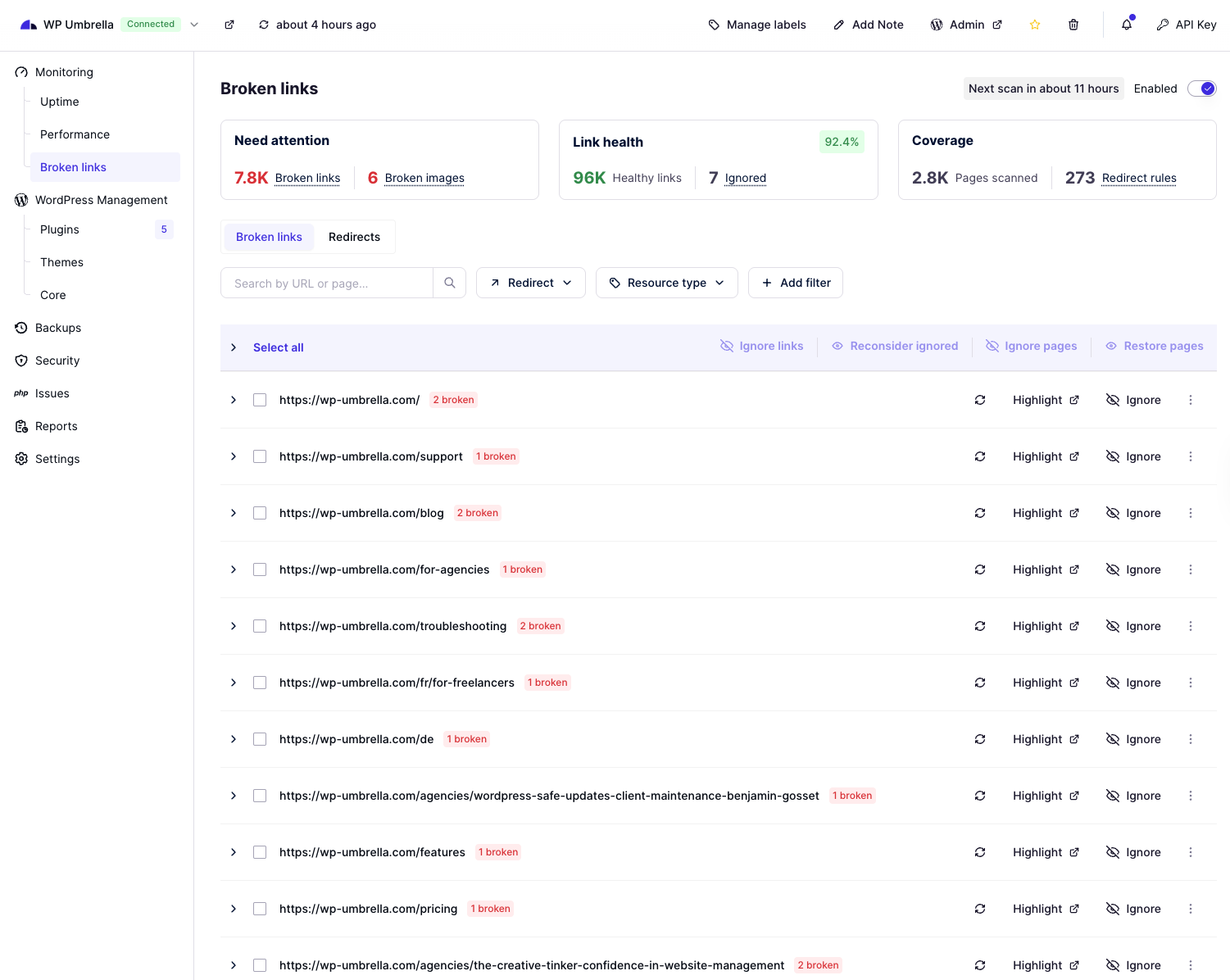Screen dimensions: 1230x980
Task: Click the Add filter button
Action: pyautogui.click(x=796, y=283)
